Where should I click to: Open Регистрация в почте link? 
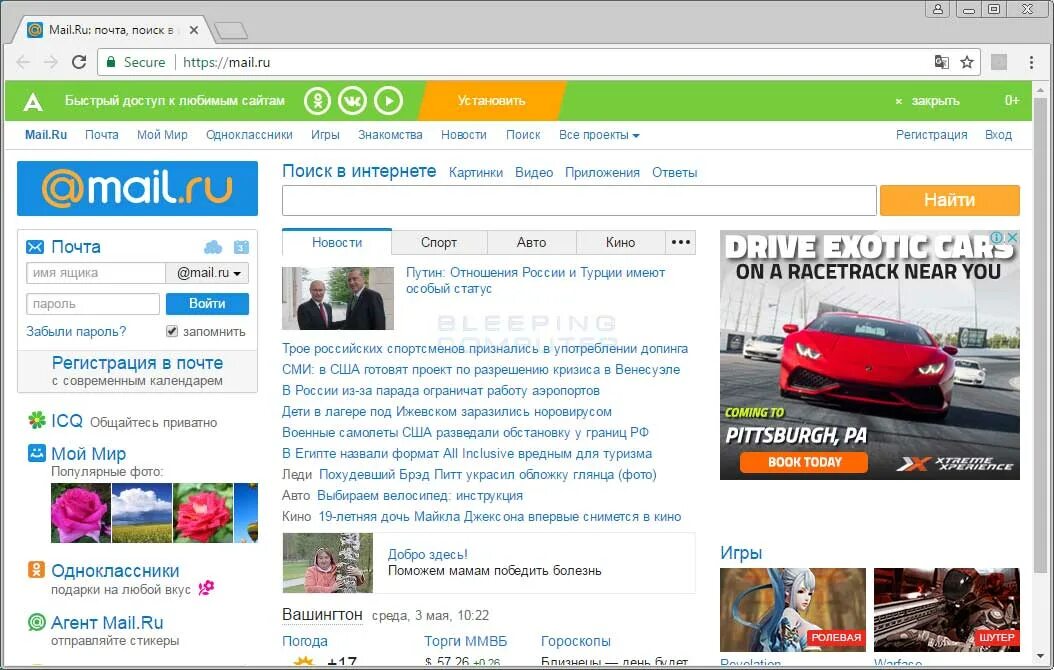coord(137,363)
